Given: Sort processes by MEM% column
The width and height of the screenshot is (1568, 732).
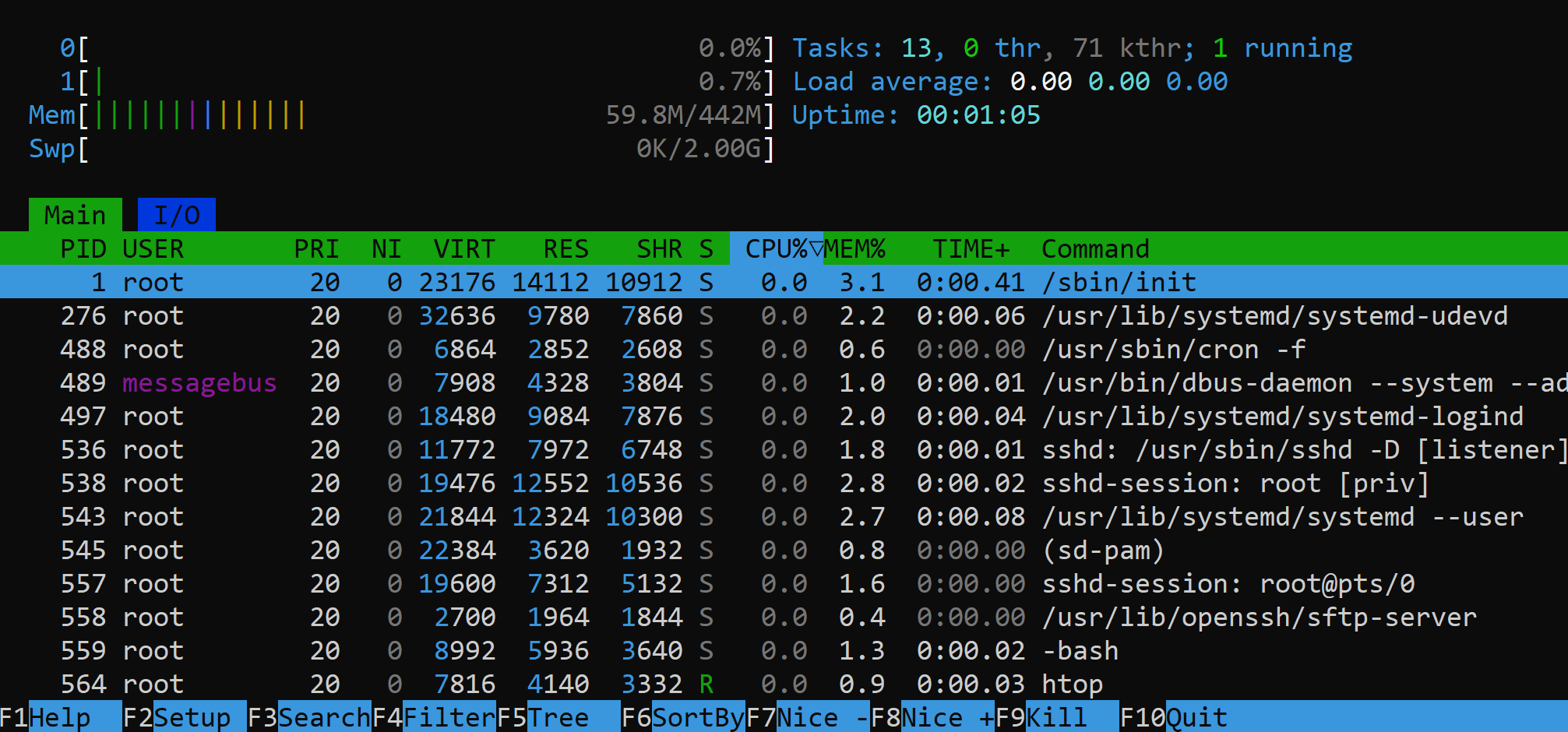Looking at the screenshot, I should 854,248.
